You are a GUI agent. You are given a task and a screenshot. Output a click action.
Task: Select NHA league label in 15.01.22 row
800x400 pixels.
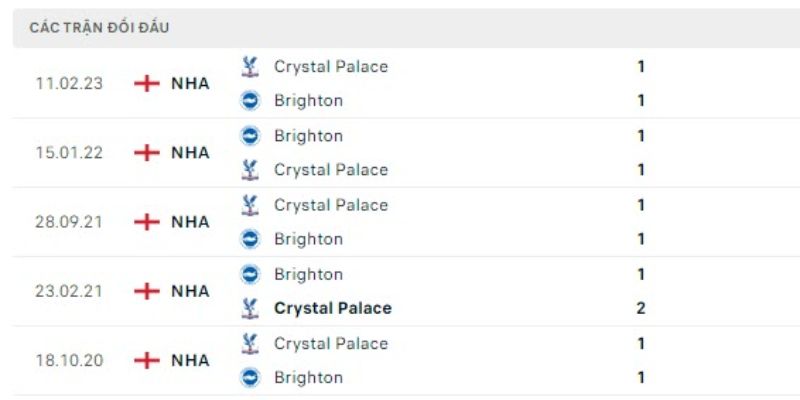point(190,153)
